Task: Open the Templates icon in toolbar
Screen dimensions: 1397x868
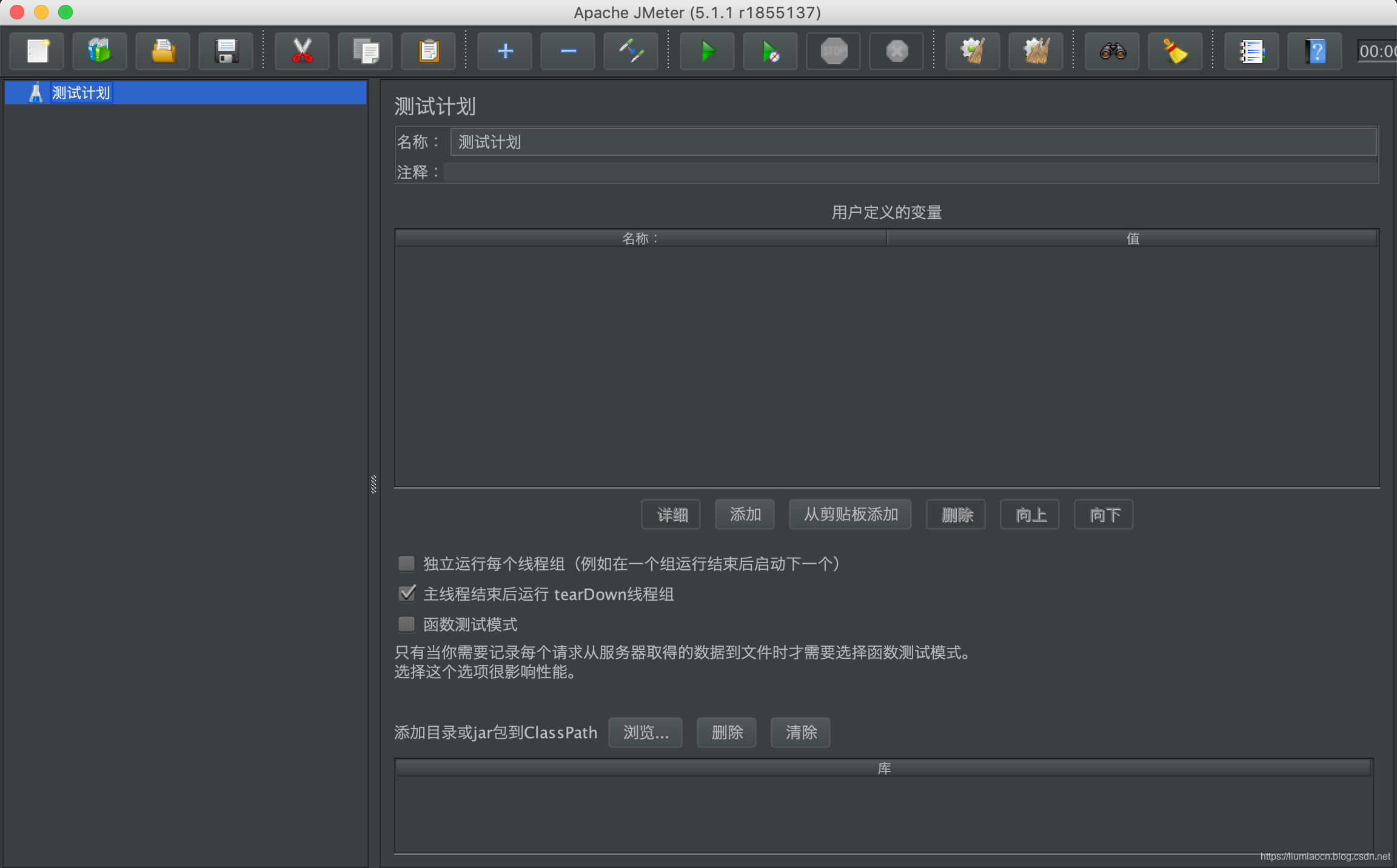Action: point(99,51)
